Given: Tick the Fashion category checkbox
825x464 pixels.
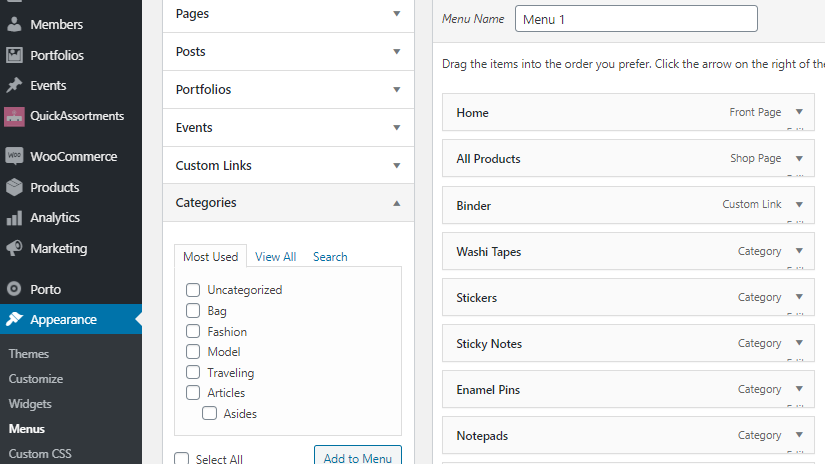Looking at the screenshot, I should (x=193, y=331).
